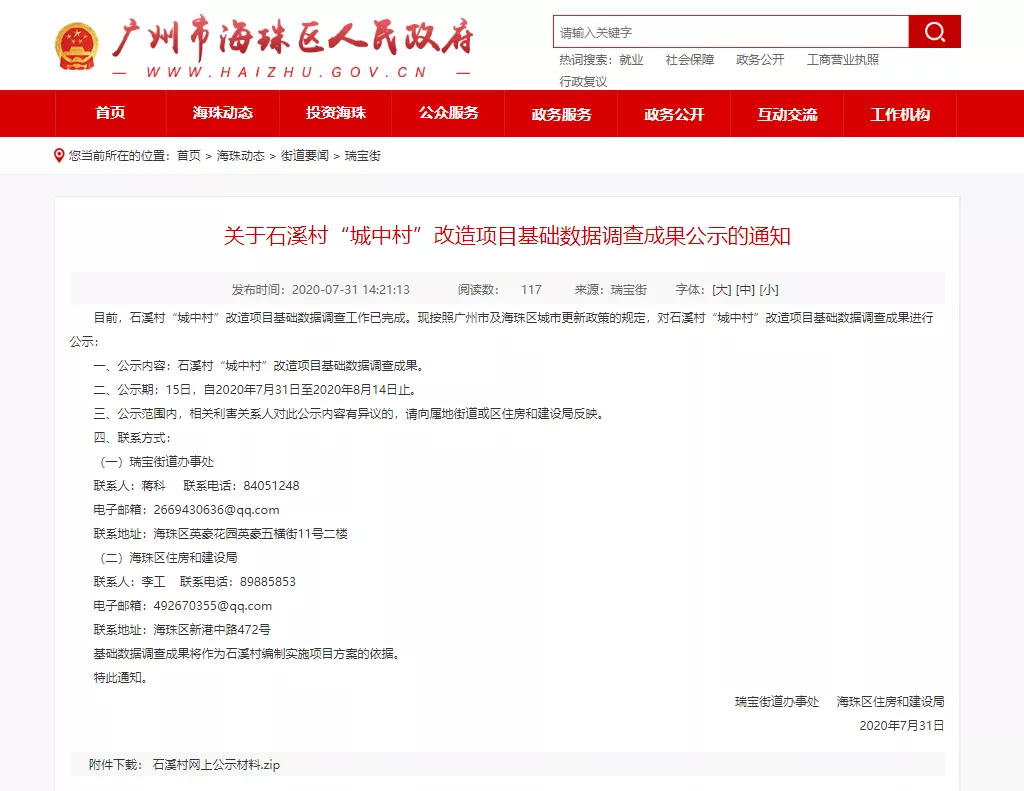Click the phone number 89885853
Viewport: 1024px width, 791px height.
click(x=268, y=581)
